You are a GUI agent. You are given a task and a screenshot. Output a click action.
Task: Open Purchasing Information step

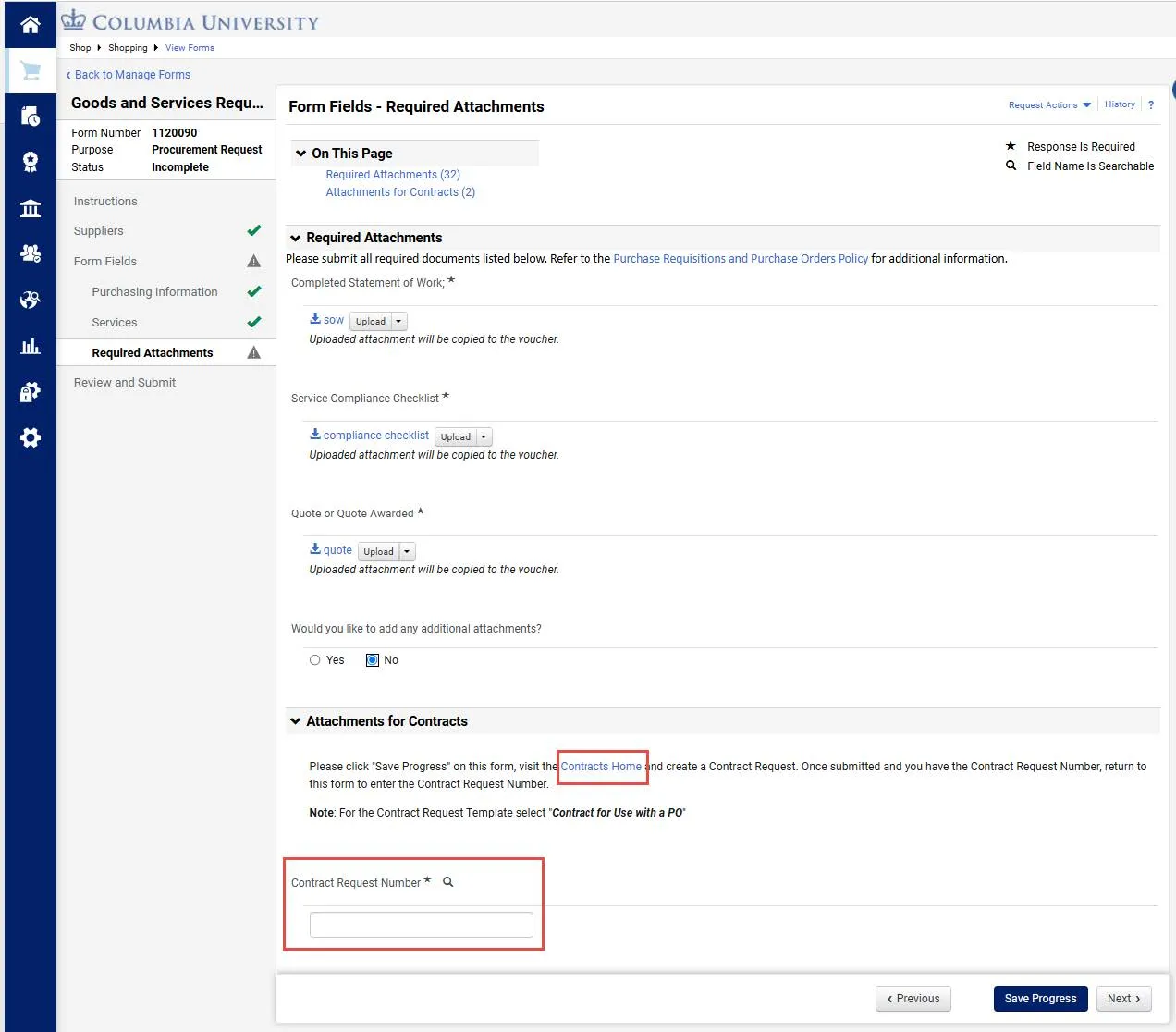coord(154,292)
